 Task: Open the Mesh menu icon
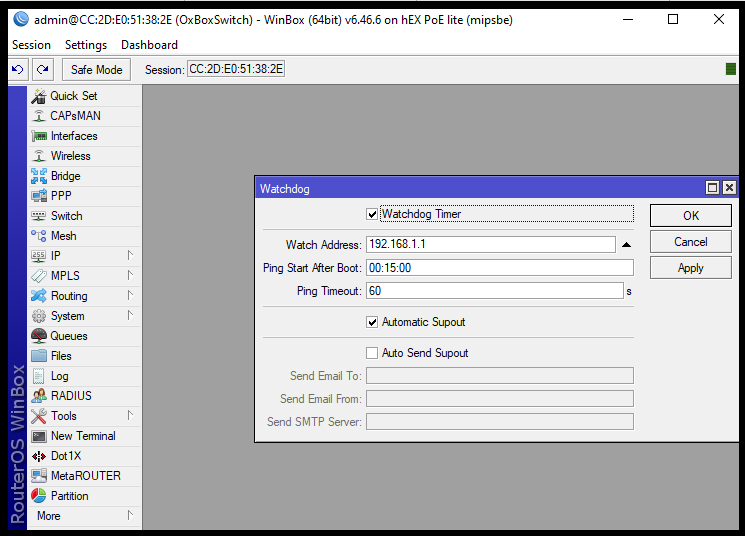click(39, 236)
